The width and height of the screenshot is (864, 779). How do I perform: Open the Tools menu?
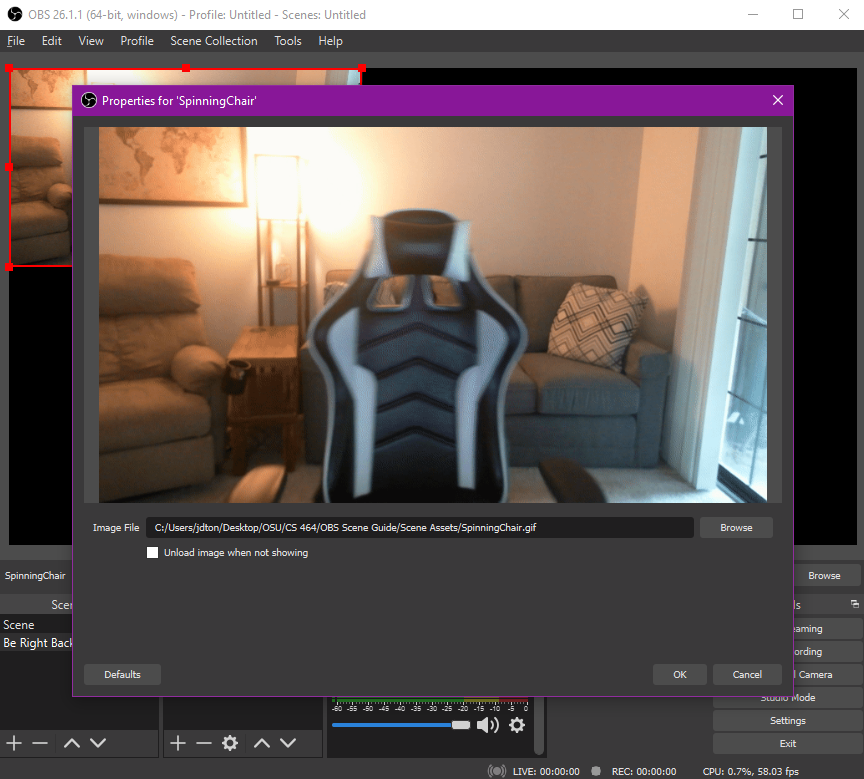288,41
